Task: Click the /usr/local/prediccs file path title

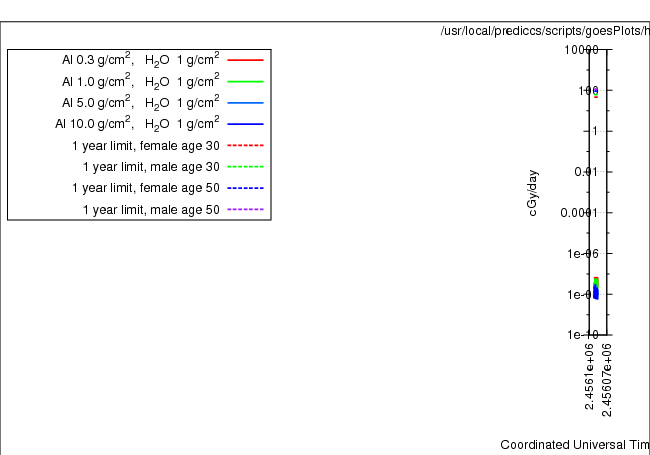Action: (x=544, y=31)
